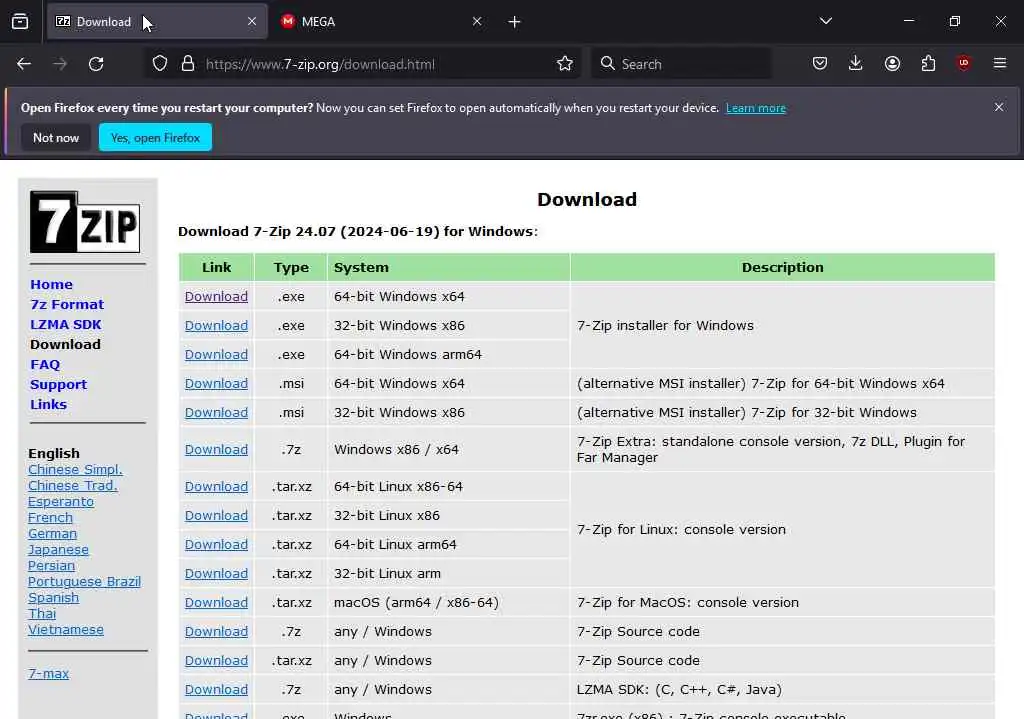Download tar.xz for 32-bit Linux arm
Viewport: 1024px width, 719px height.
tap(216, 573)
